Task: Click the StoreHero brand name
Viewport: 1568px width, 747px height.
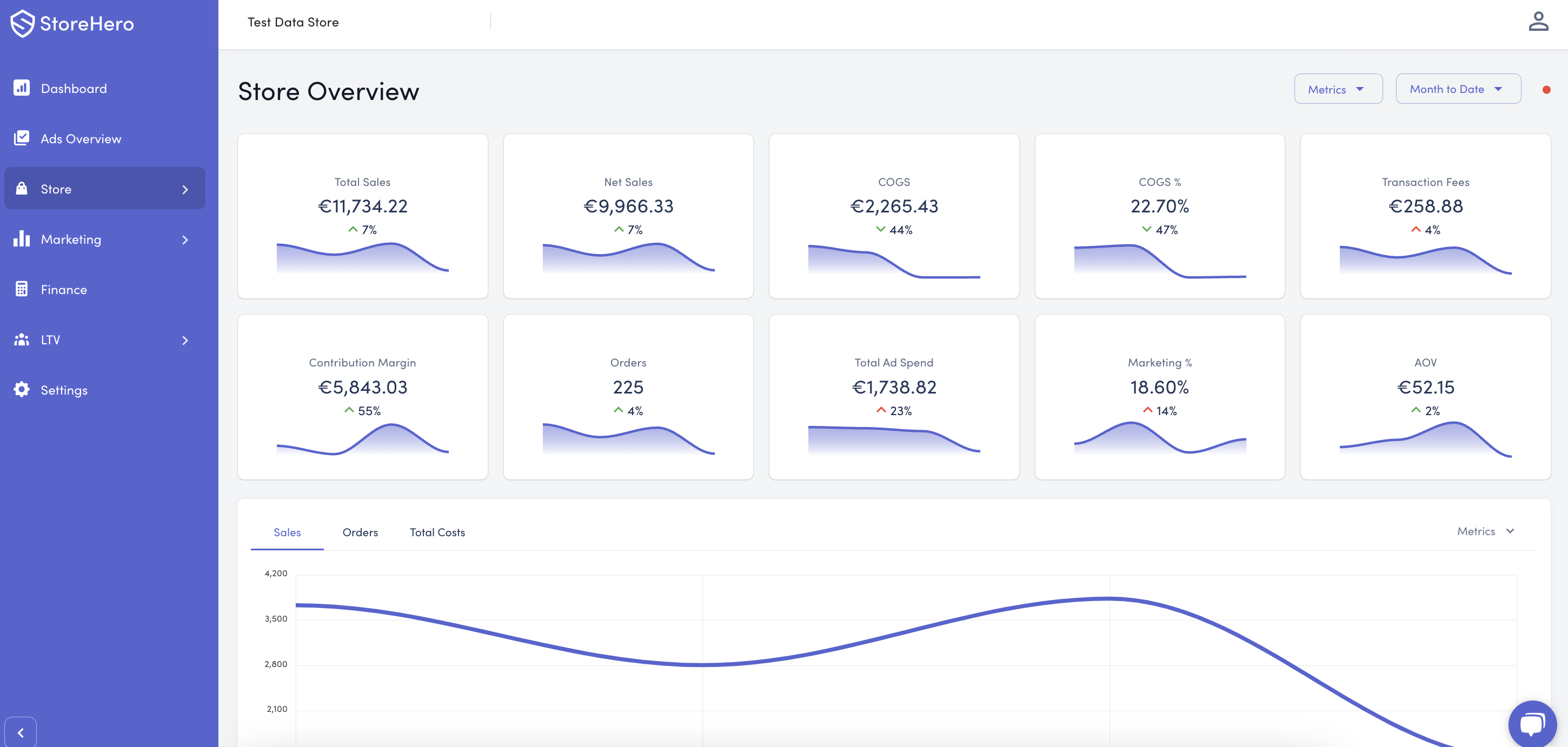Action: tap(87, 24)
